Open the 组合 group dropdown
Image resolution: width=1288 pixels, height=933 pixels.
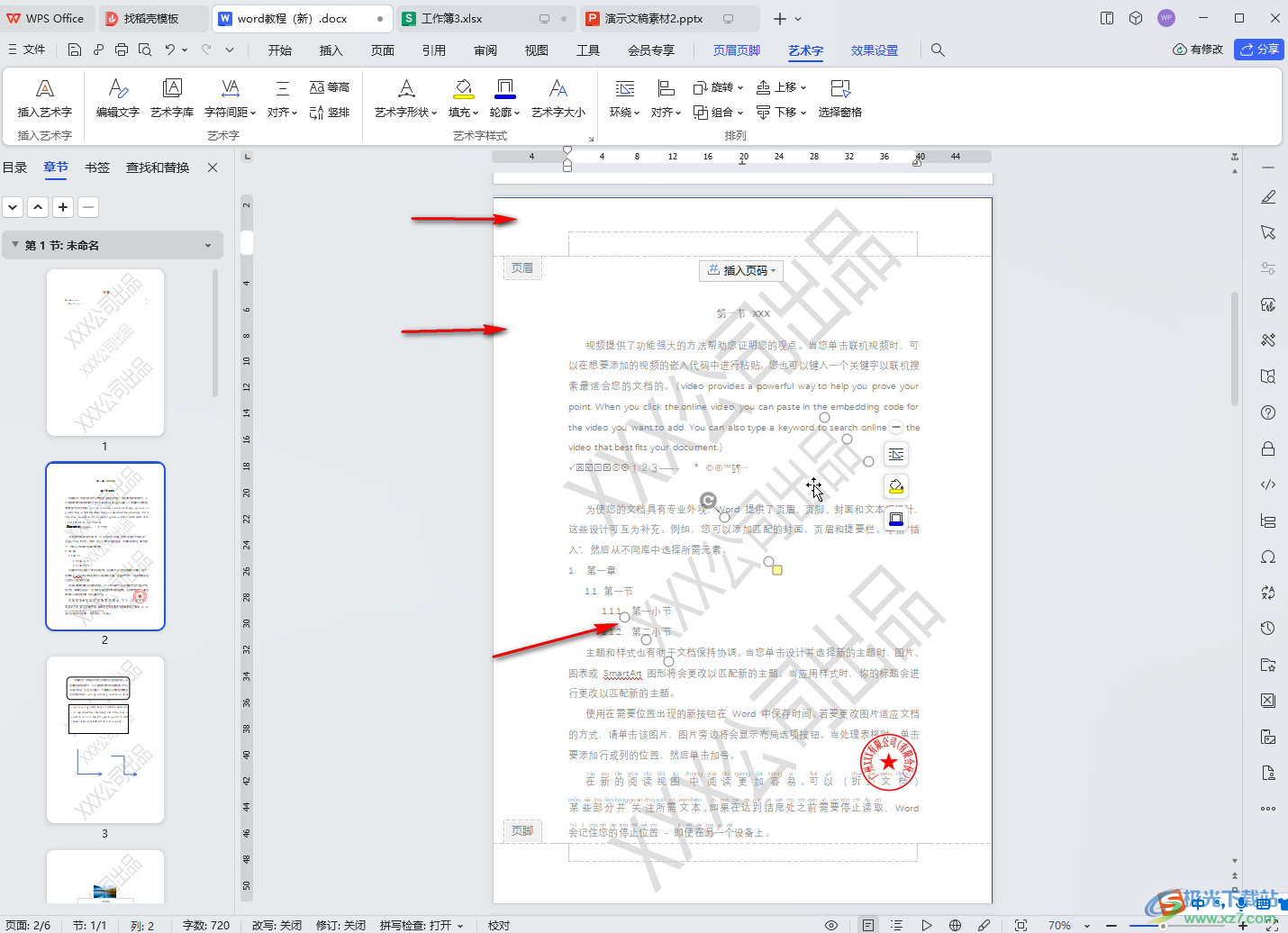[x=718, y=113]
